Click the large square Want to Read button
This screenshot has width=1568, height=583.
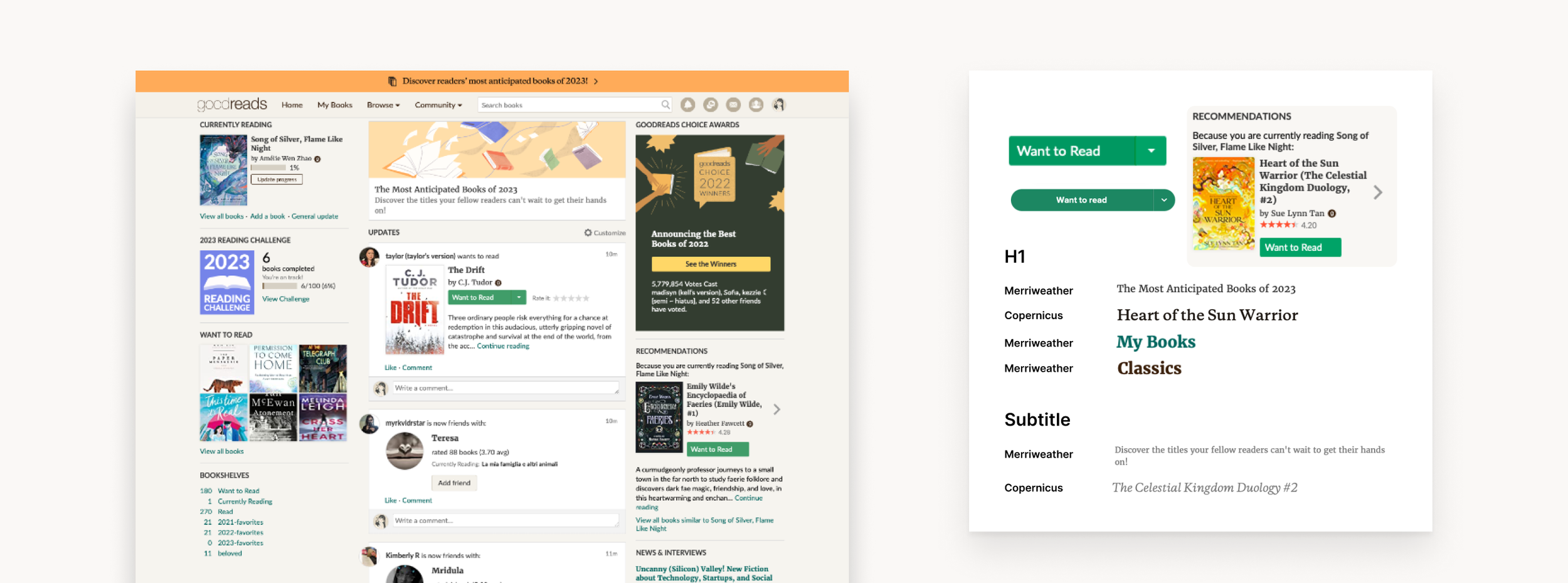(1073, 151)
